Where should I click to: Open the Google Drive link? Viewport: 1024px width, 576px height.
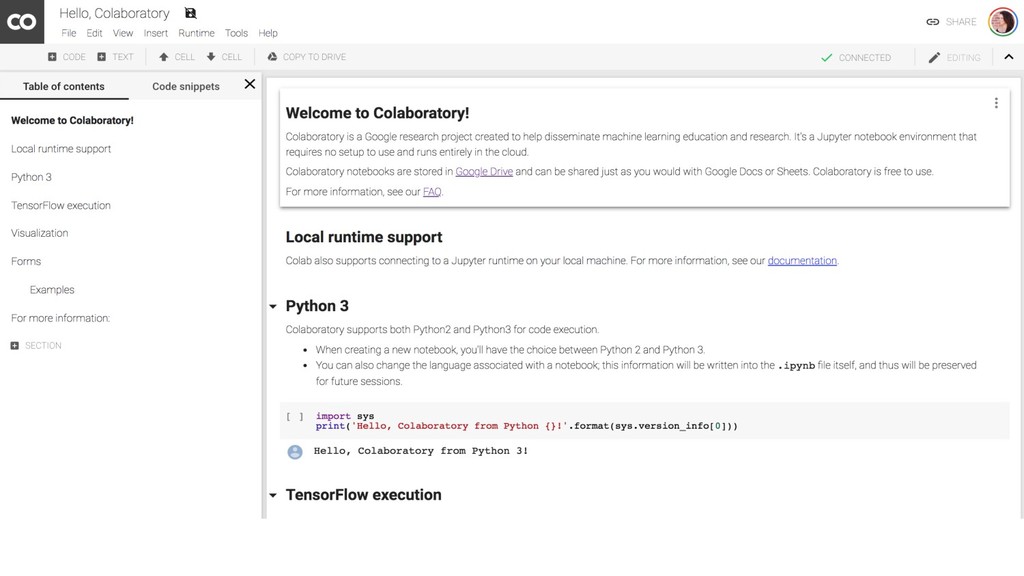pos(484,172)
